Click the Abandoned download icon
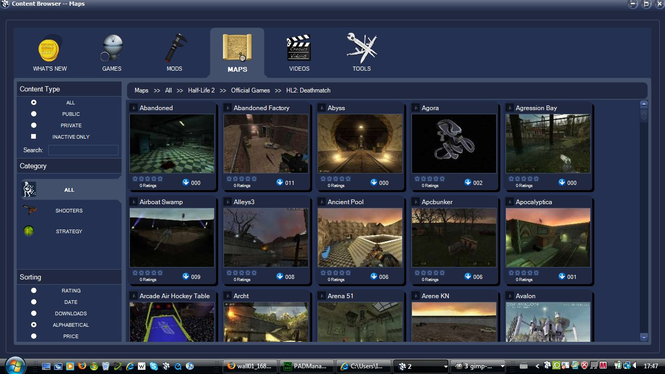The height and width of the screenshot is (374, 665). tap(186, 182)
